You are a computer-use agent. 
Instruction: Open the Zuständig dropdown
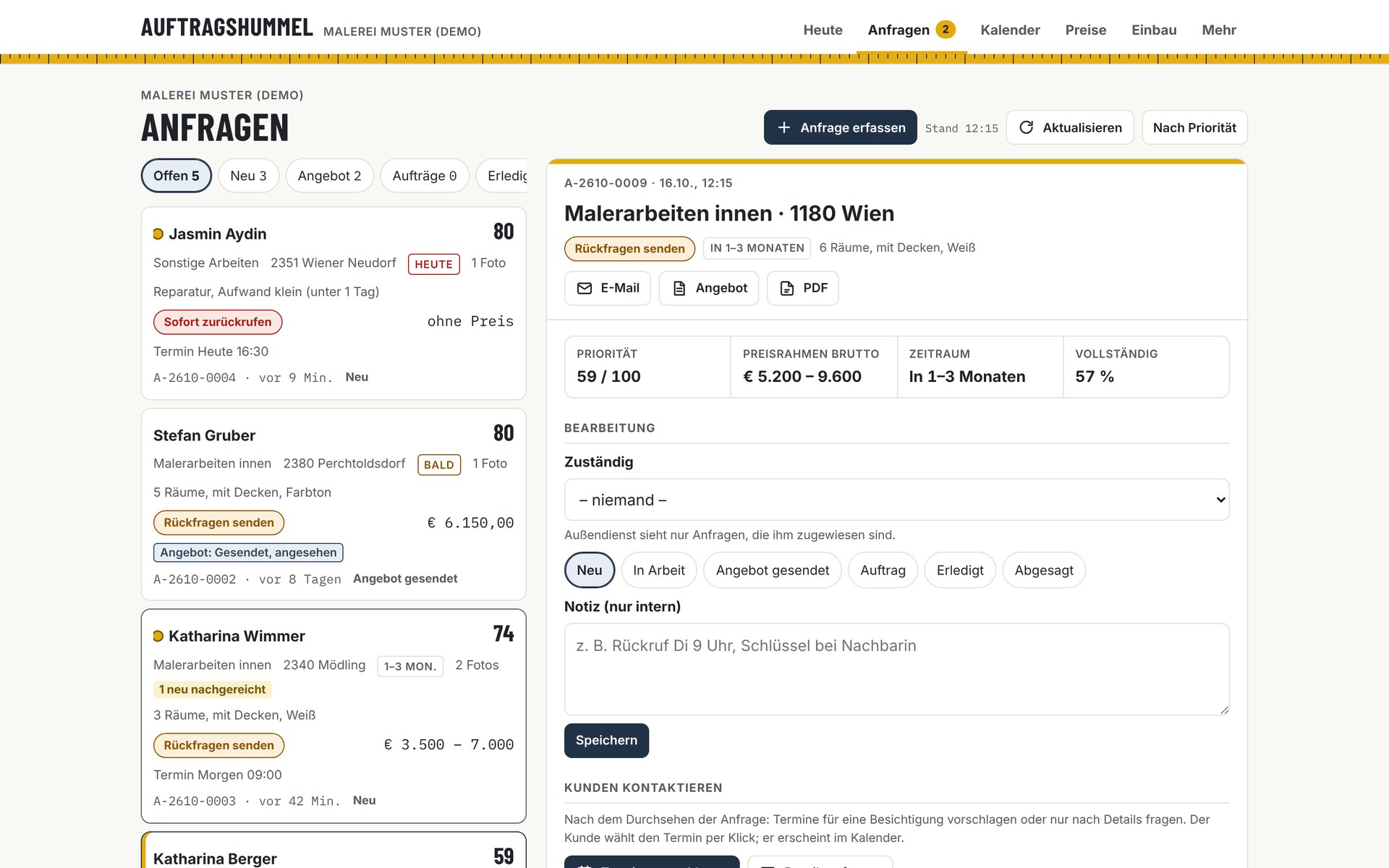coord(896,500)
